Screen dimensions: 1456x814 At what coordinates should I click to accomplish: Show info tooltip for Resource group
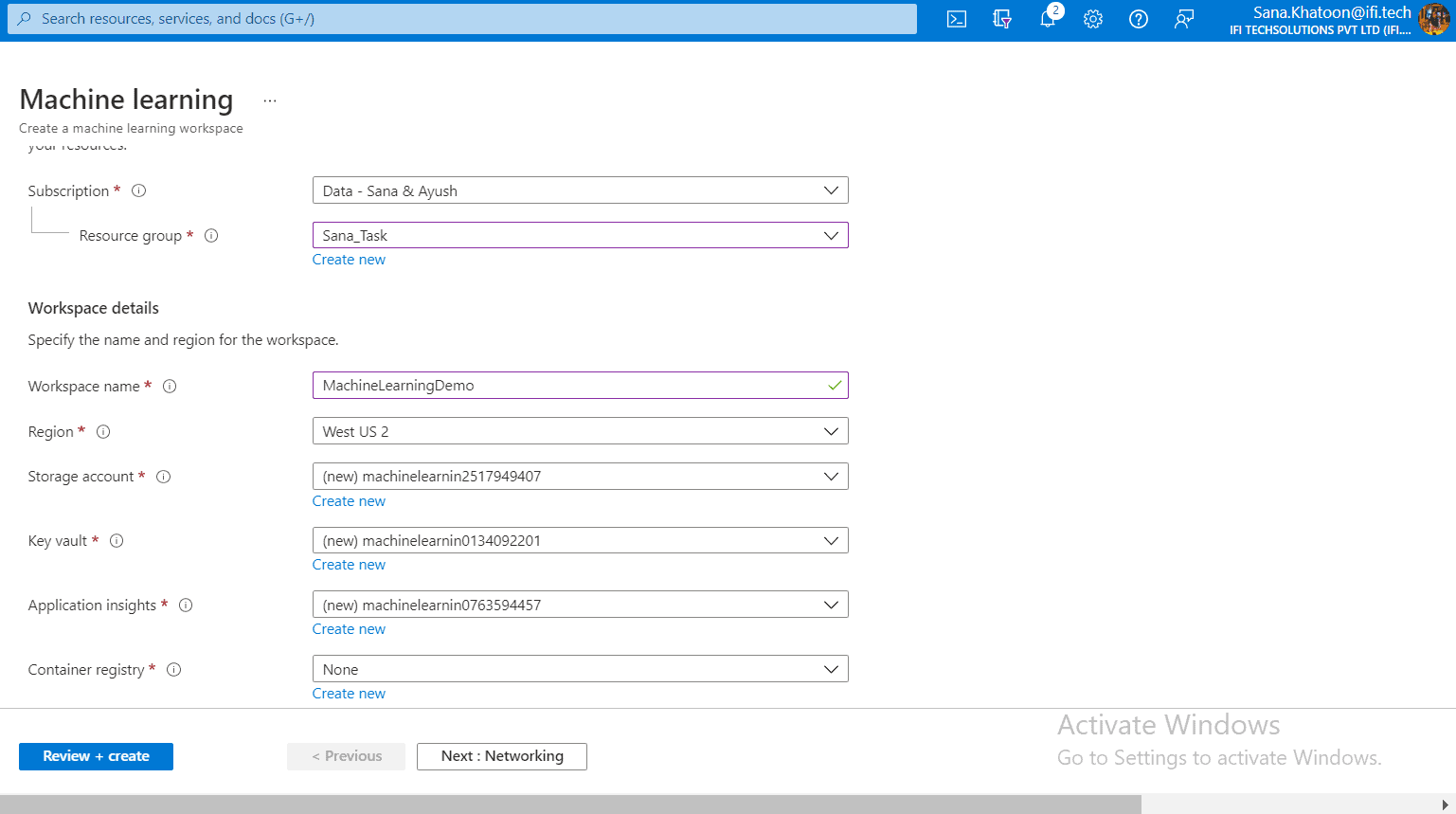211,236
